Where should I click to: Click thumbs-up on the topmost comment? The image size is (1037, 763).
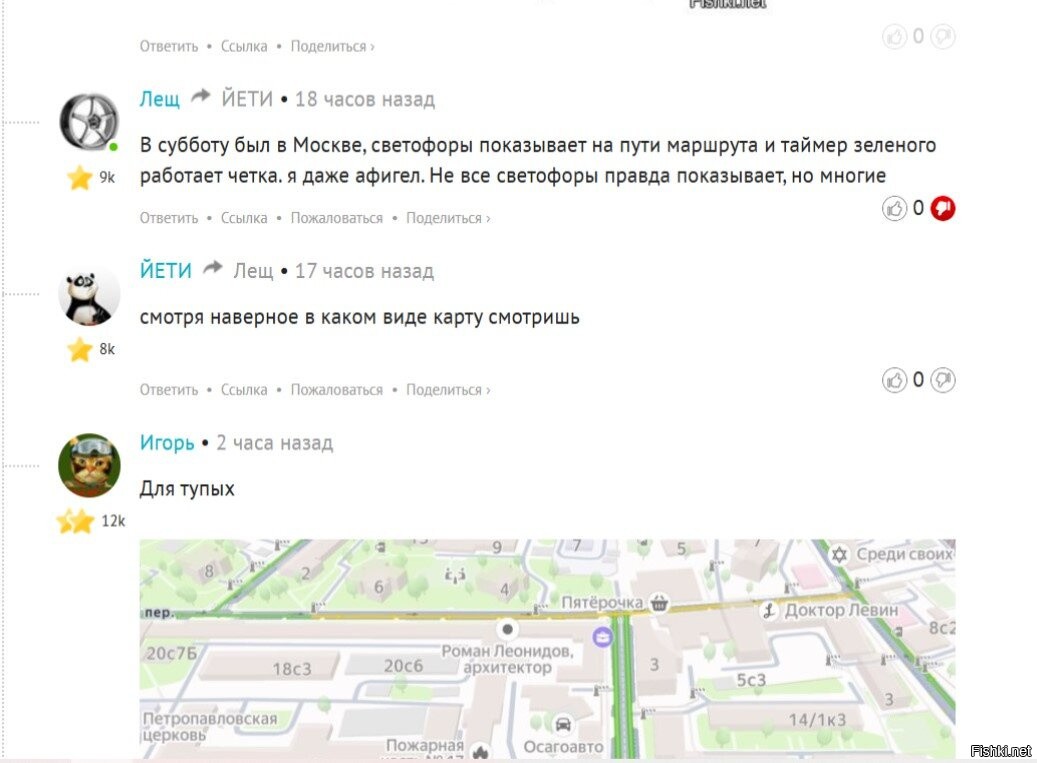pos(894,36)
